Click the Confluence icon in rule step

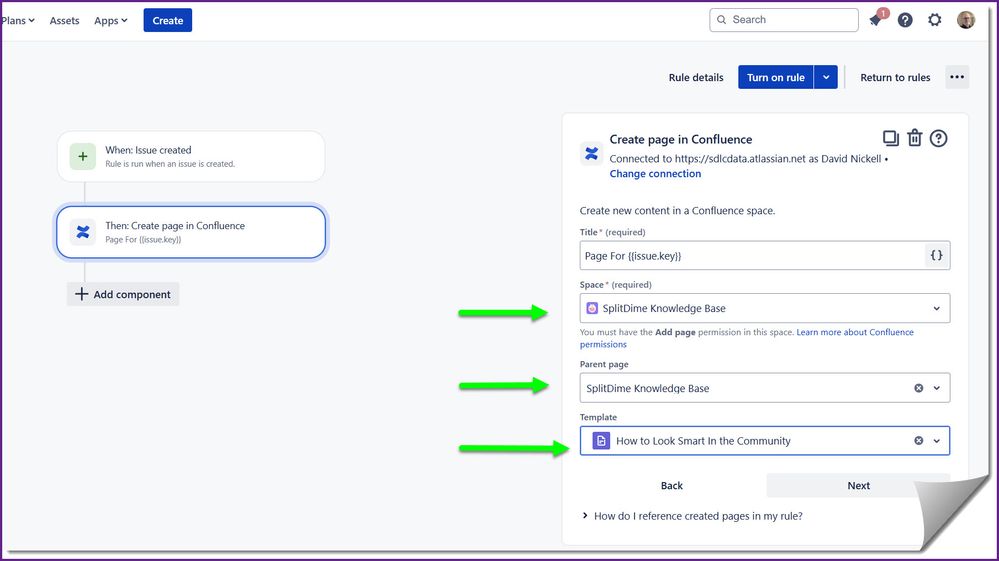pyautogui.click(x=83, y=232)
